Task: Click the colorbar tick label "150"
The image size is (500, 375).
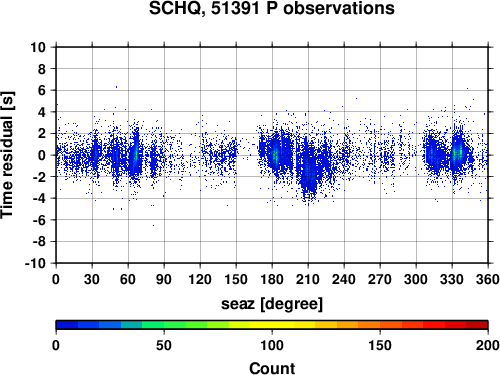Action: click(x=380, y=345)
